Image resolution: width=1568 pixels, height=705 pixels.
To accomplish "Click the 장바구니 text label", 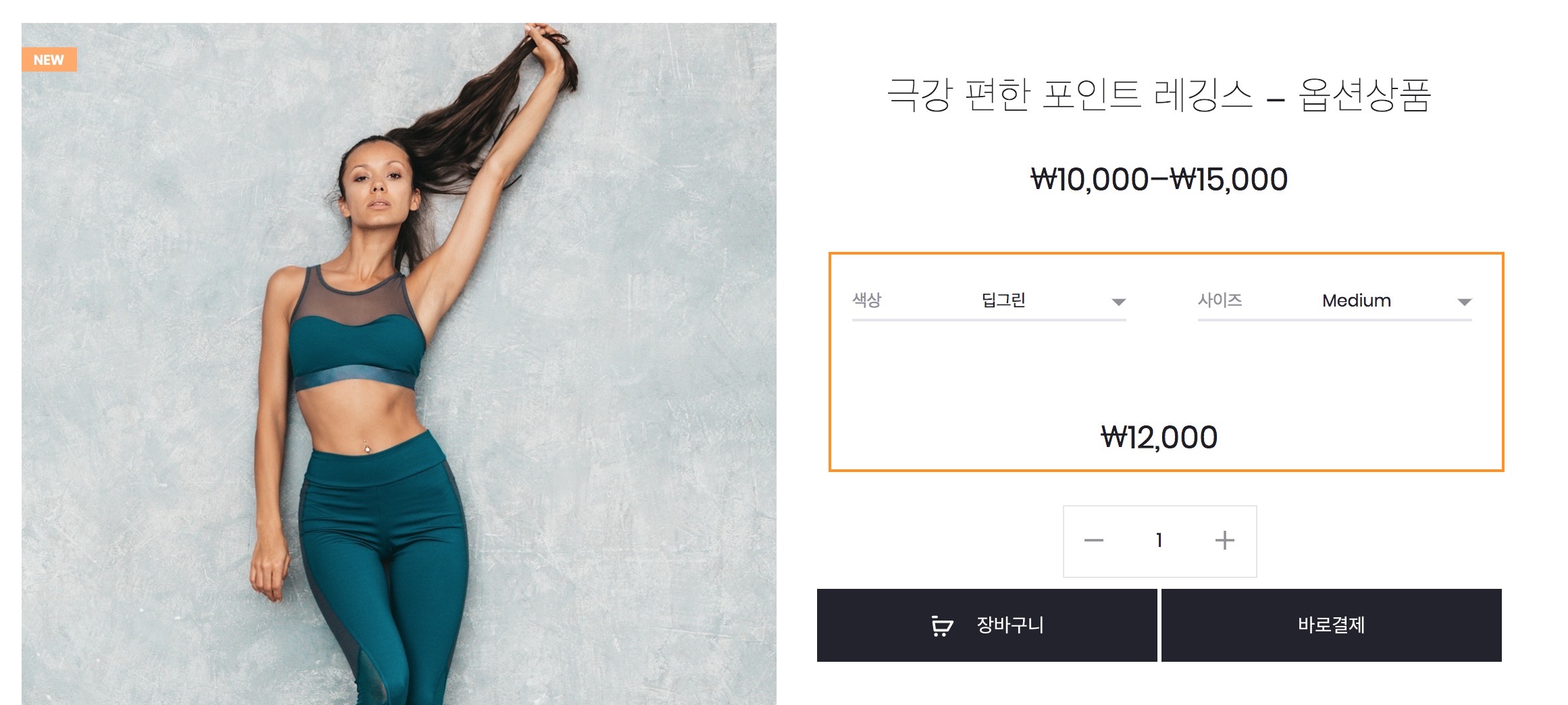I will (x=1010, y=625).
